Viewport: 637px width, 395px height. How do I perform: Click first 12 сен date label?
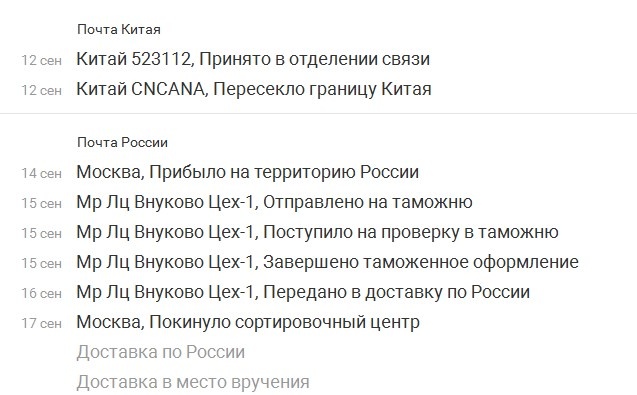pos(41,61)
